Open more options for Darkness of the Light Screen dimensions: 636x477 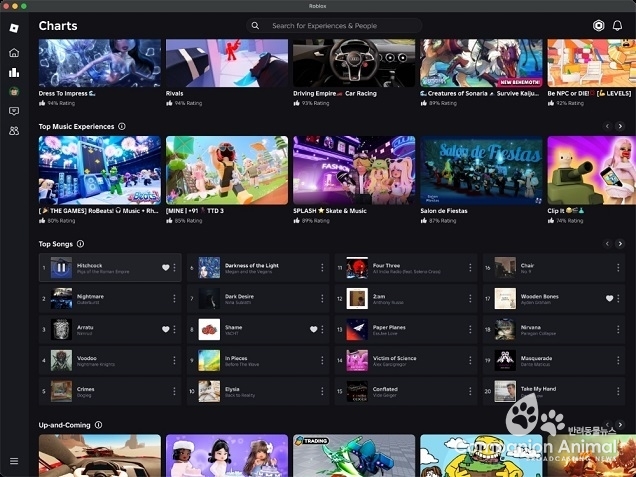(322, 267)
